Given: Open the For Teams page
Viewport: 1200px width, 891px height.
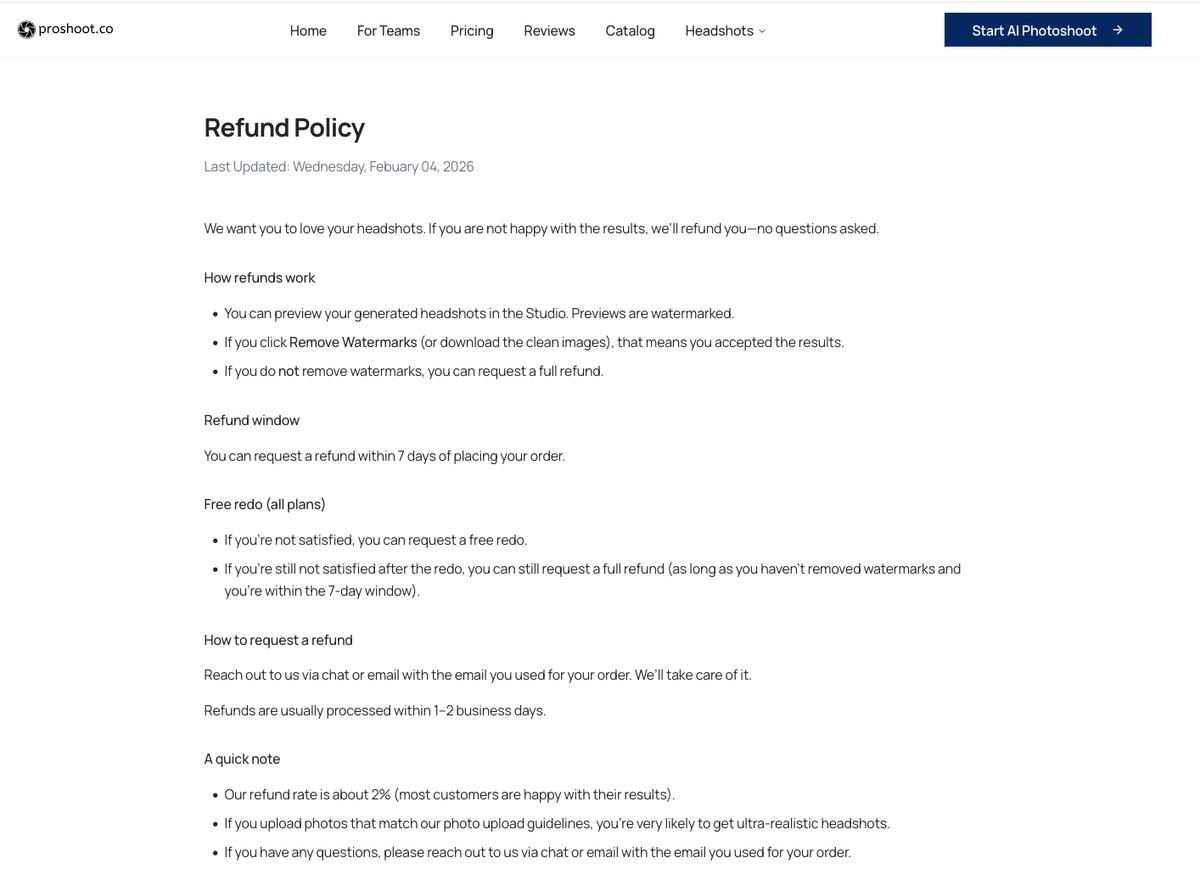Looking at the screenshot, I should tap(388, 31).
